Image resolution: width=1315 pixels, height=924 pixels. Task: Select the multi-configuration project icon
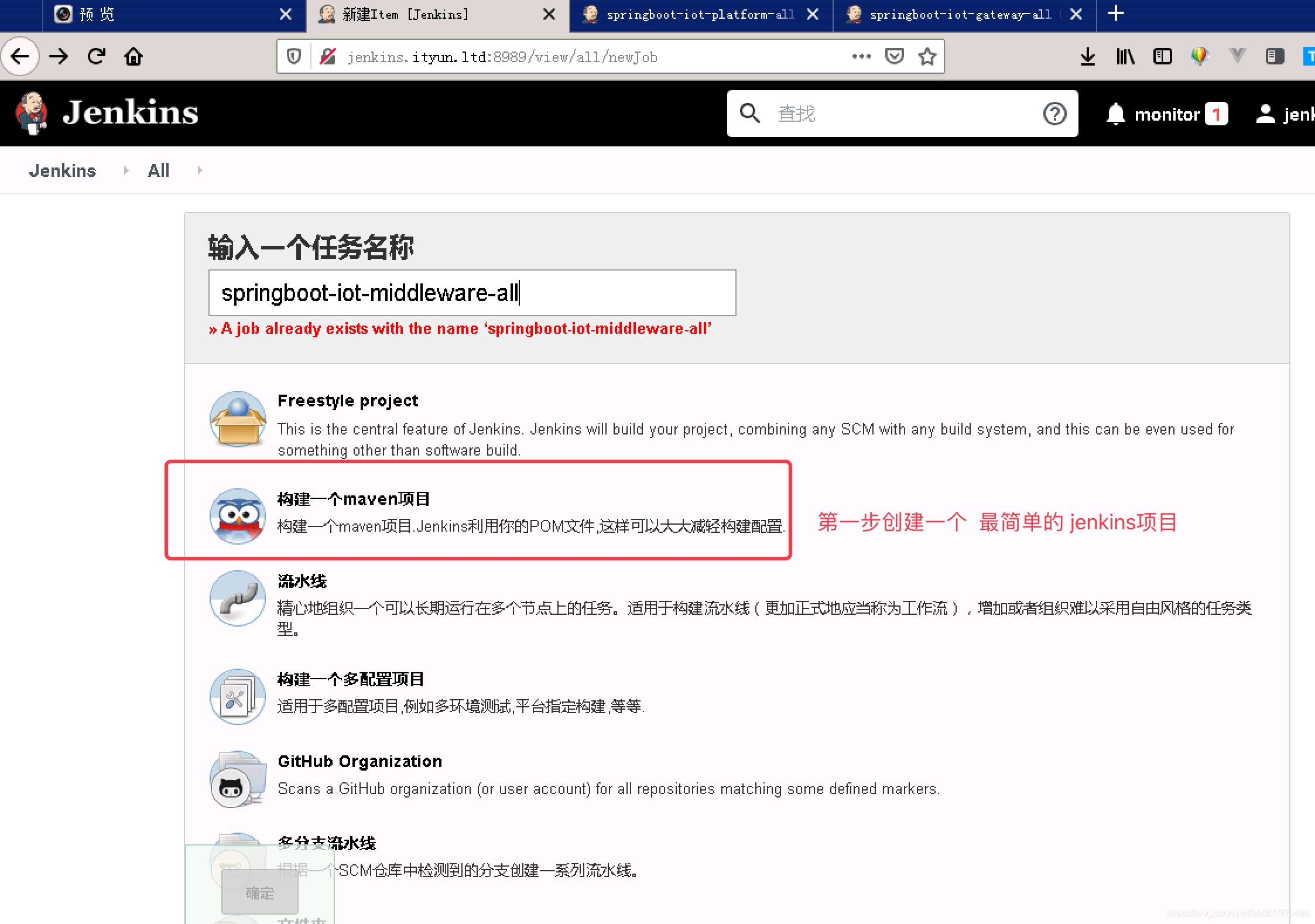(238, 697)
